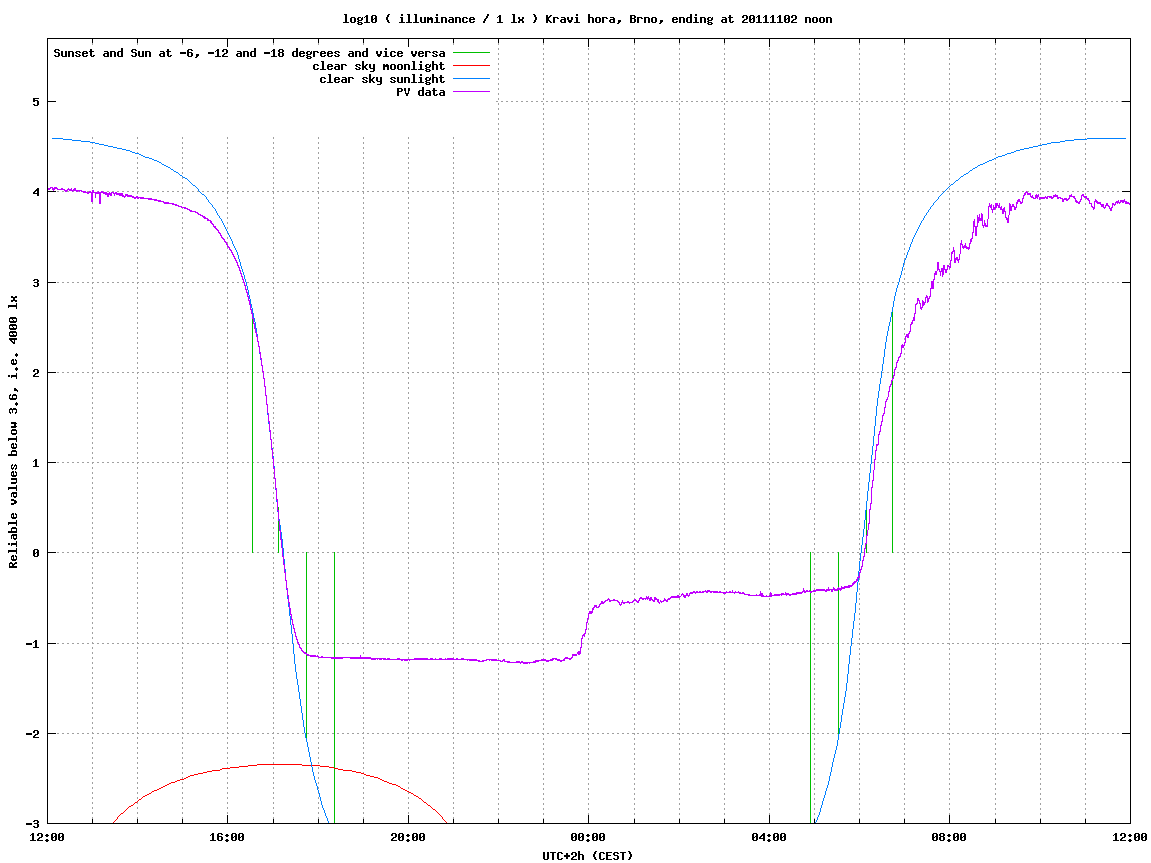Click the purple PV data legend line sample
This screenshot has height=863, width=1151.
click(x=471, y=92)
